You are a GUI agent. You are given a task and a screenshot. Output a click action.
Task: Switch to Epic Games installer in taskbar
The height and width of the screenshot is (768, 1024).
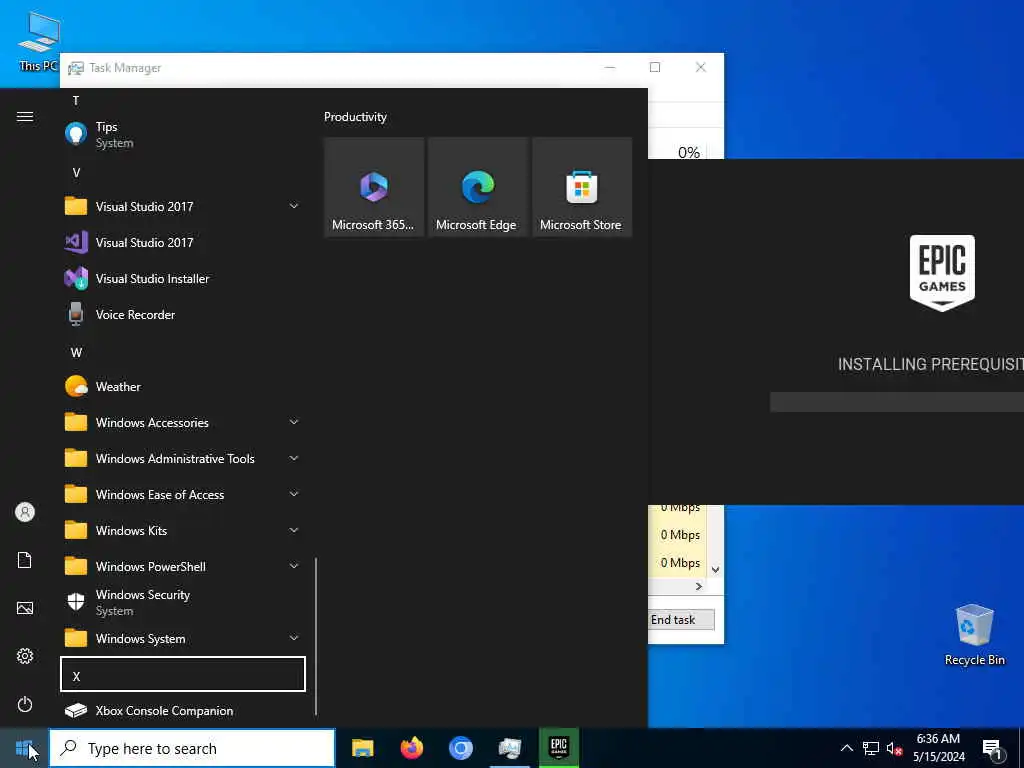pos(558,748)
